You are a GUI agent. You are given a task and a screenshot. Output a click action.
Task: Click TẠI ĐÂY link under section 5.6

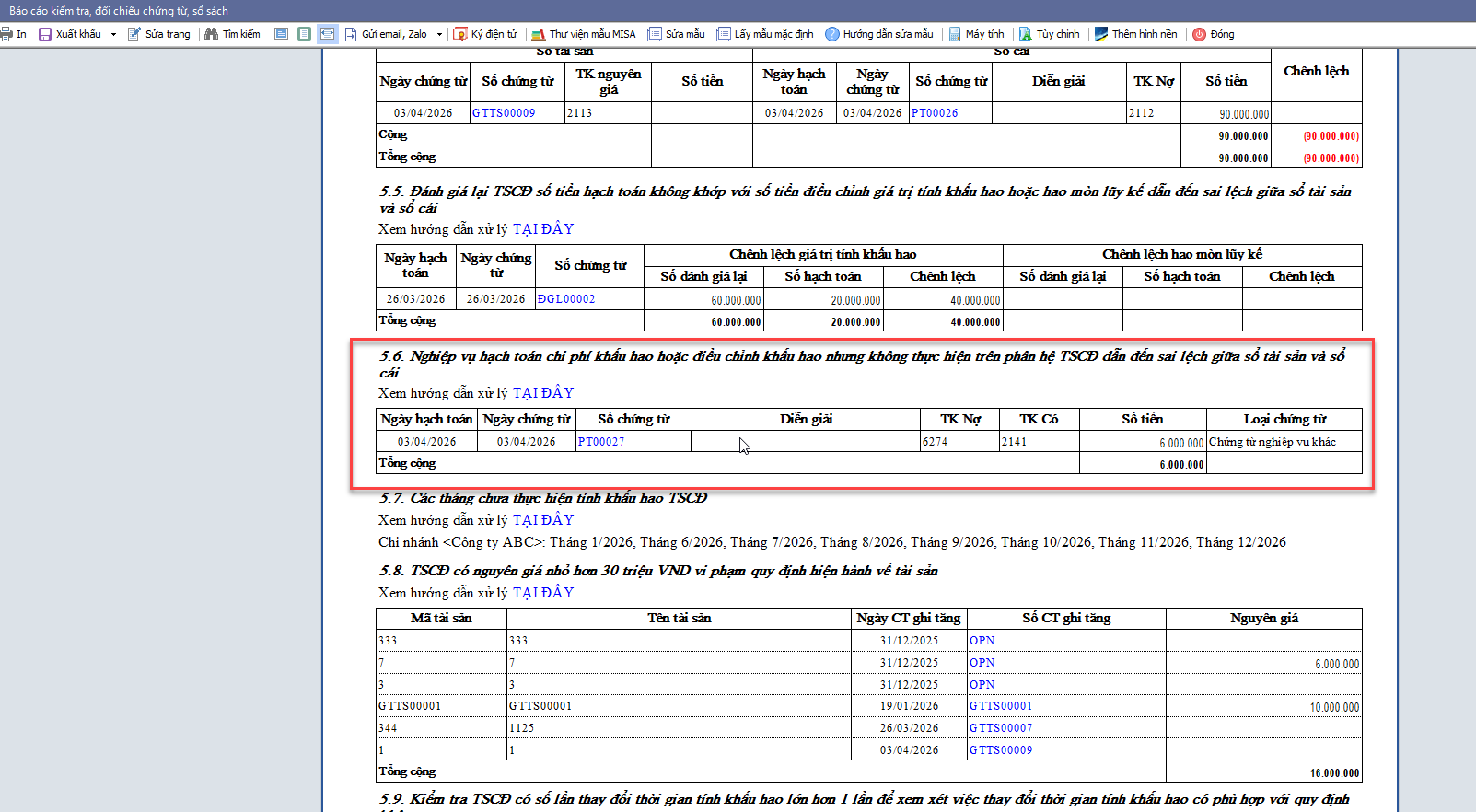point(543,393)
